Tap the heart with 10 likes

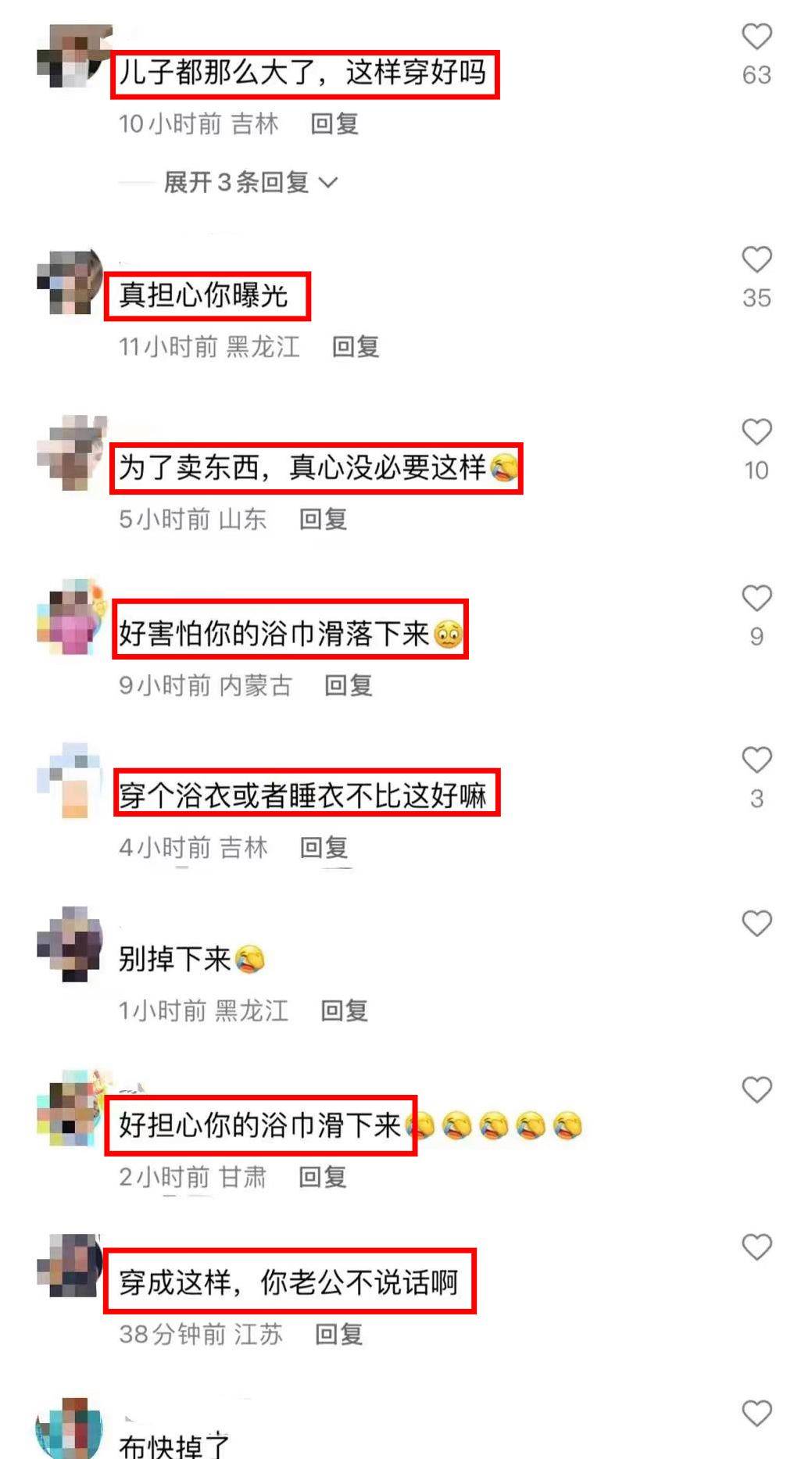pyautogui.click(x=757, y=432)
